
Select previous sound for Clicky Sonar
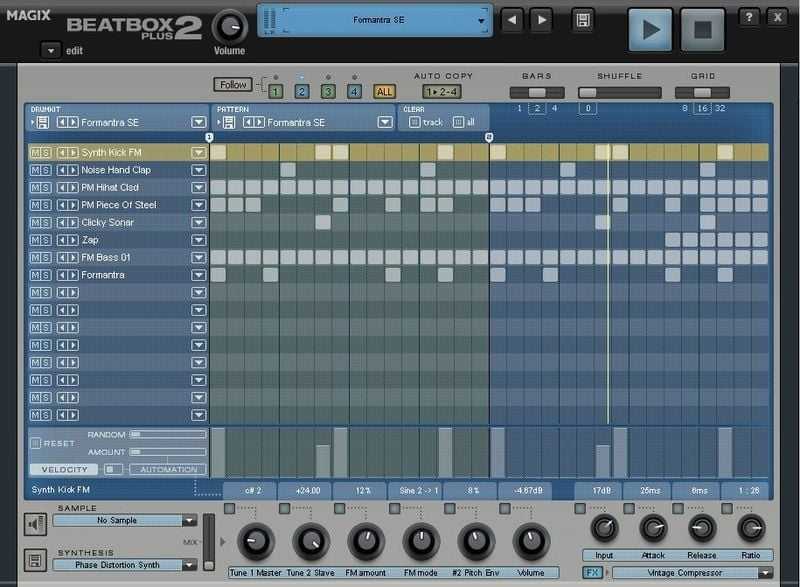pyautogui.click(x=62, y=222)
